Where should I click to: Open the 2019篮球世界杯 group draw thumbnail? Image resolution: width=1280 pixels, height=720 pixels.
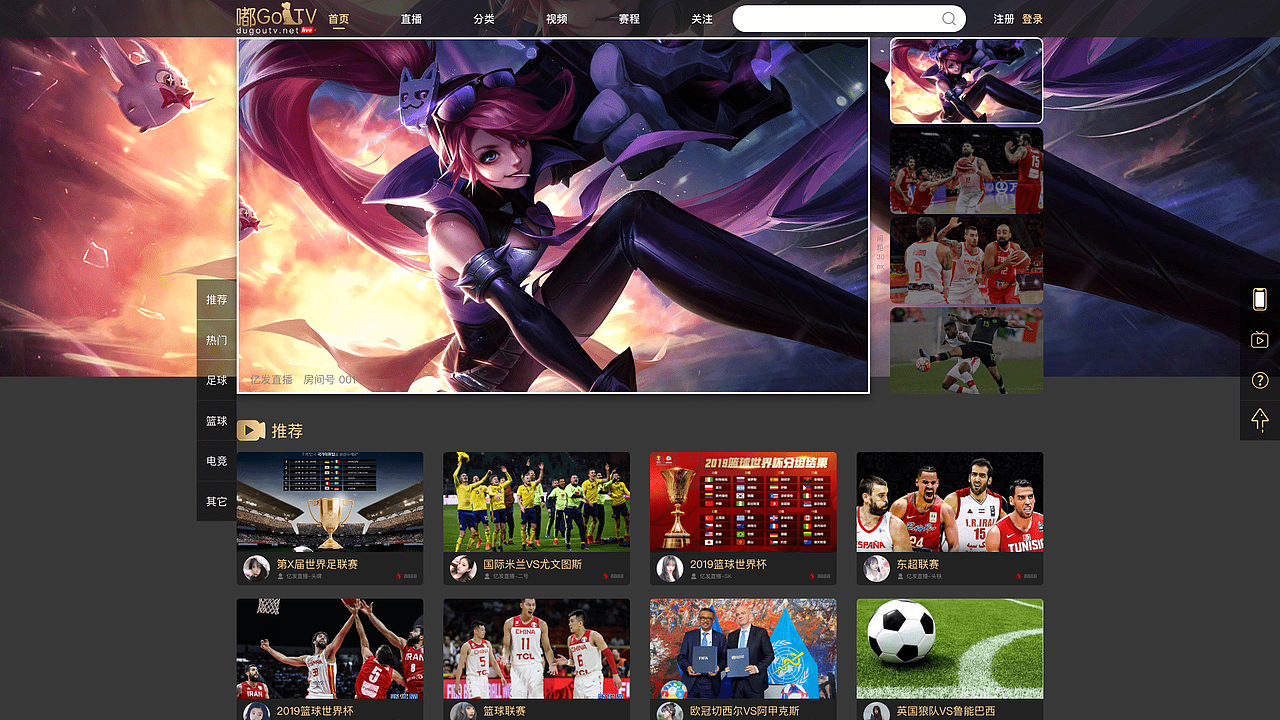point(743,501)
